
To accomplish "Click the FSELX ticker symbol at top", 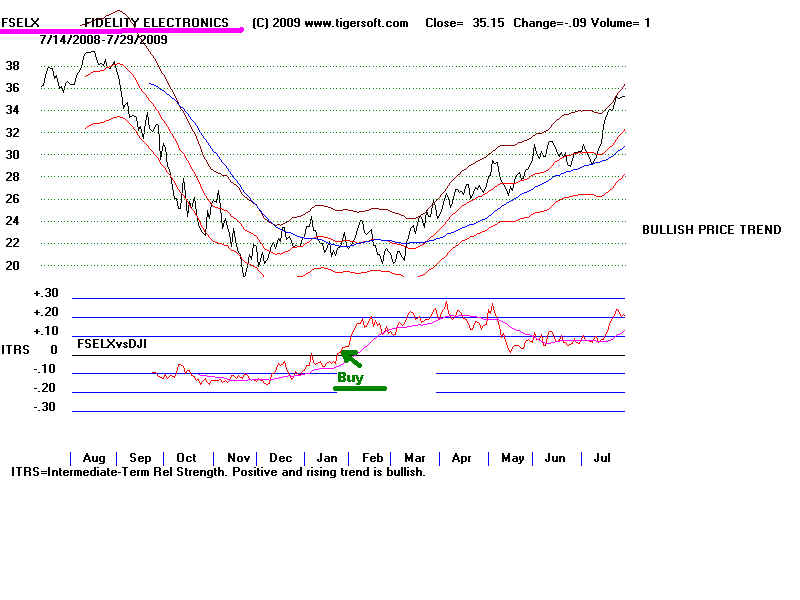I will click(x=20, y=22).
